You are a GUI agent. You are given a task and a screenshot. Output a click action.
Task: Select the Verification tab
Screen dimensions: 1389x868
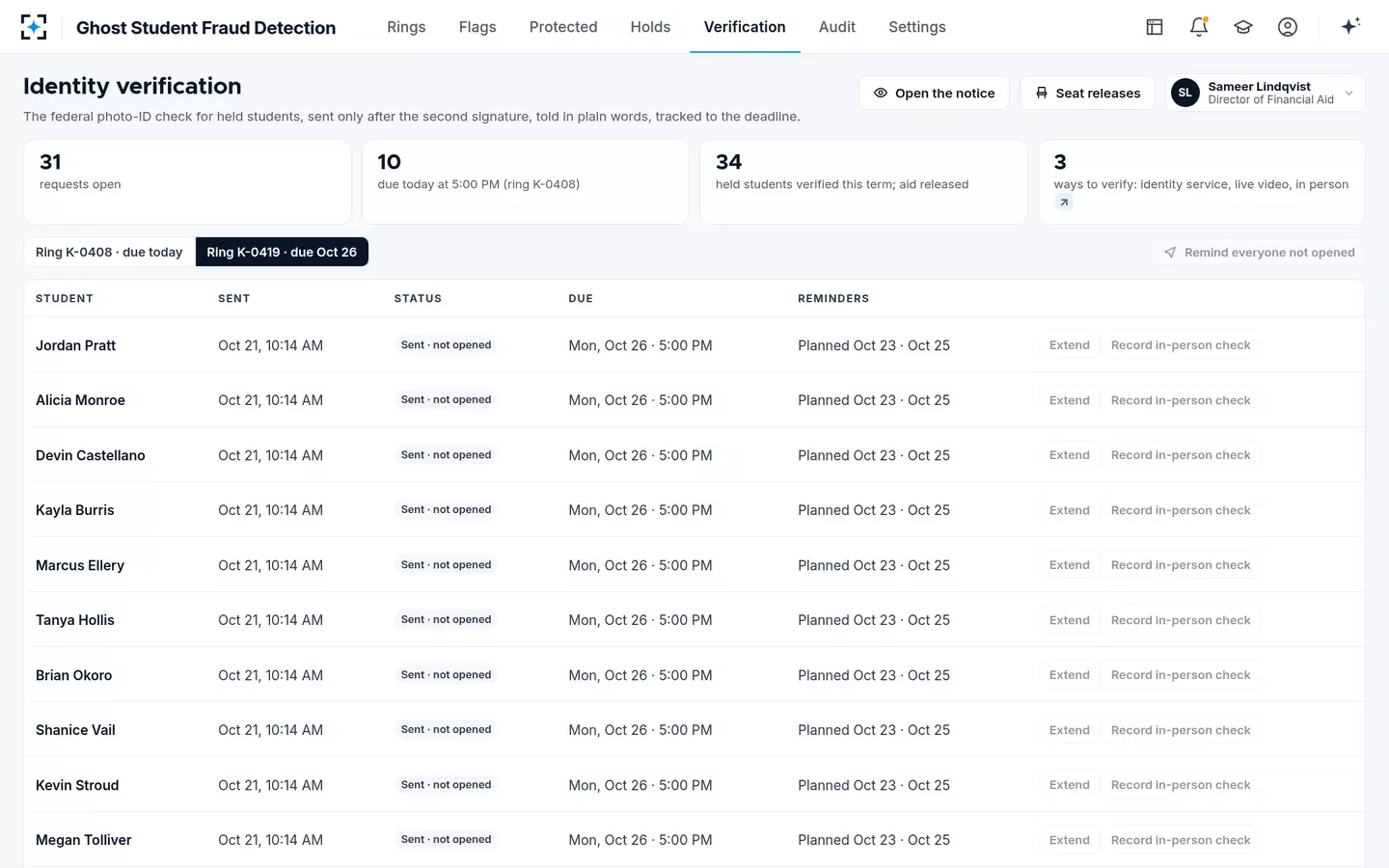coord(745,27)
